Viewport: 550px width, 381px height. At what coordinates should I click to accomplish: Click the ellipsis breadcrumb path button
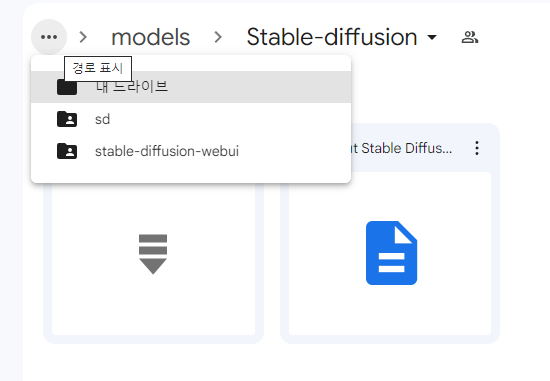(x=49, y=37)
